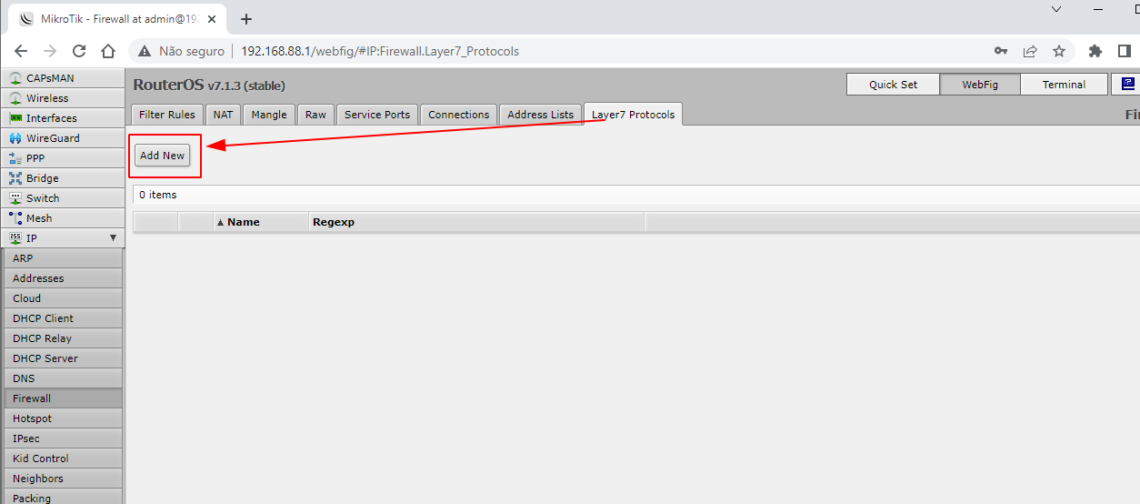Open DHCP Relay menu item
This screenshot has width=1140, height=504.
coord(63,338)
